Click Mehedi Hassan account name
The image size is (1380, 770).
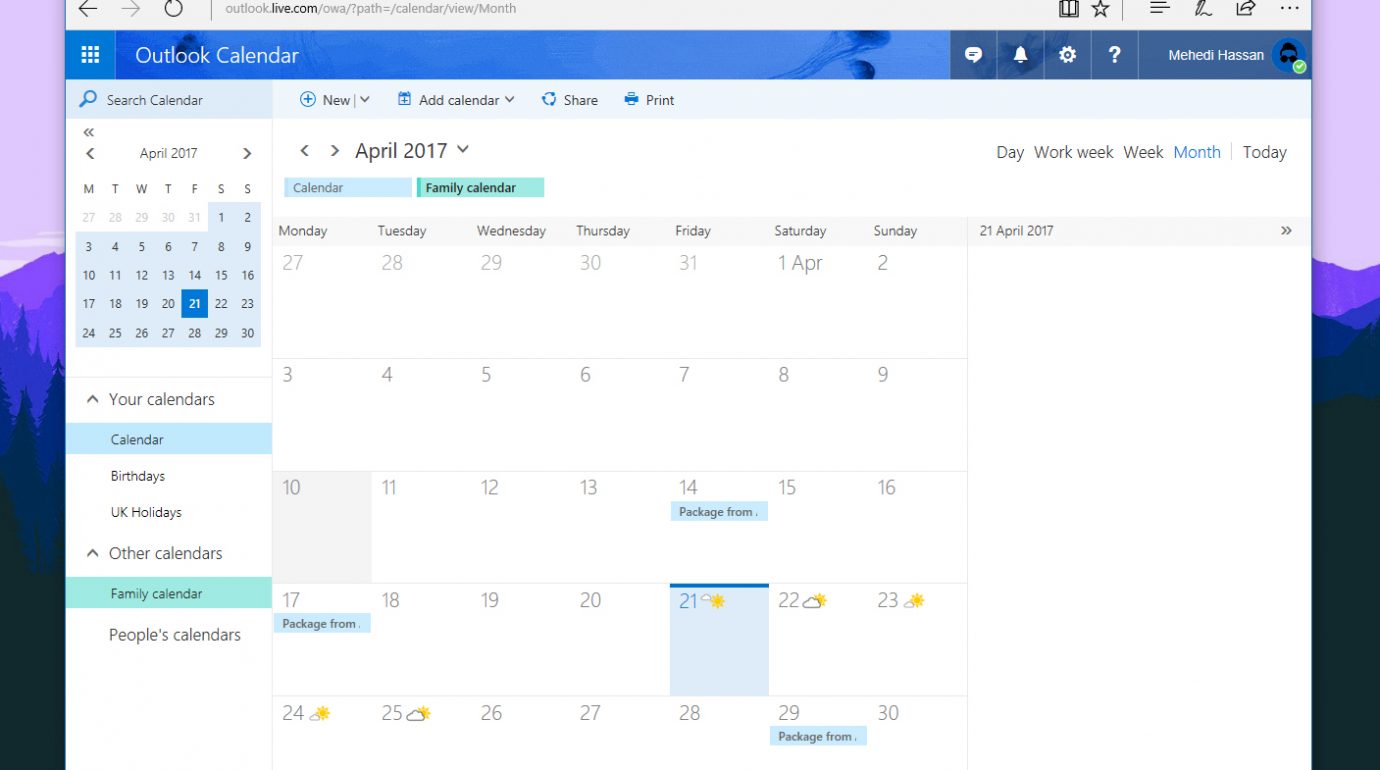click(x=1216, y=55)
